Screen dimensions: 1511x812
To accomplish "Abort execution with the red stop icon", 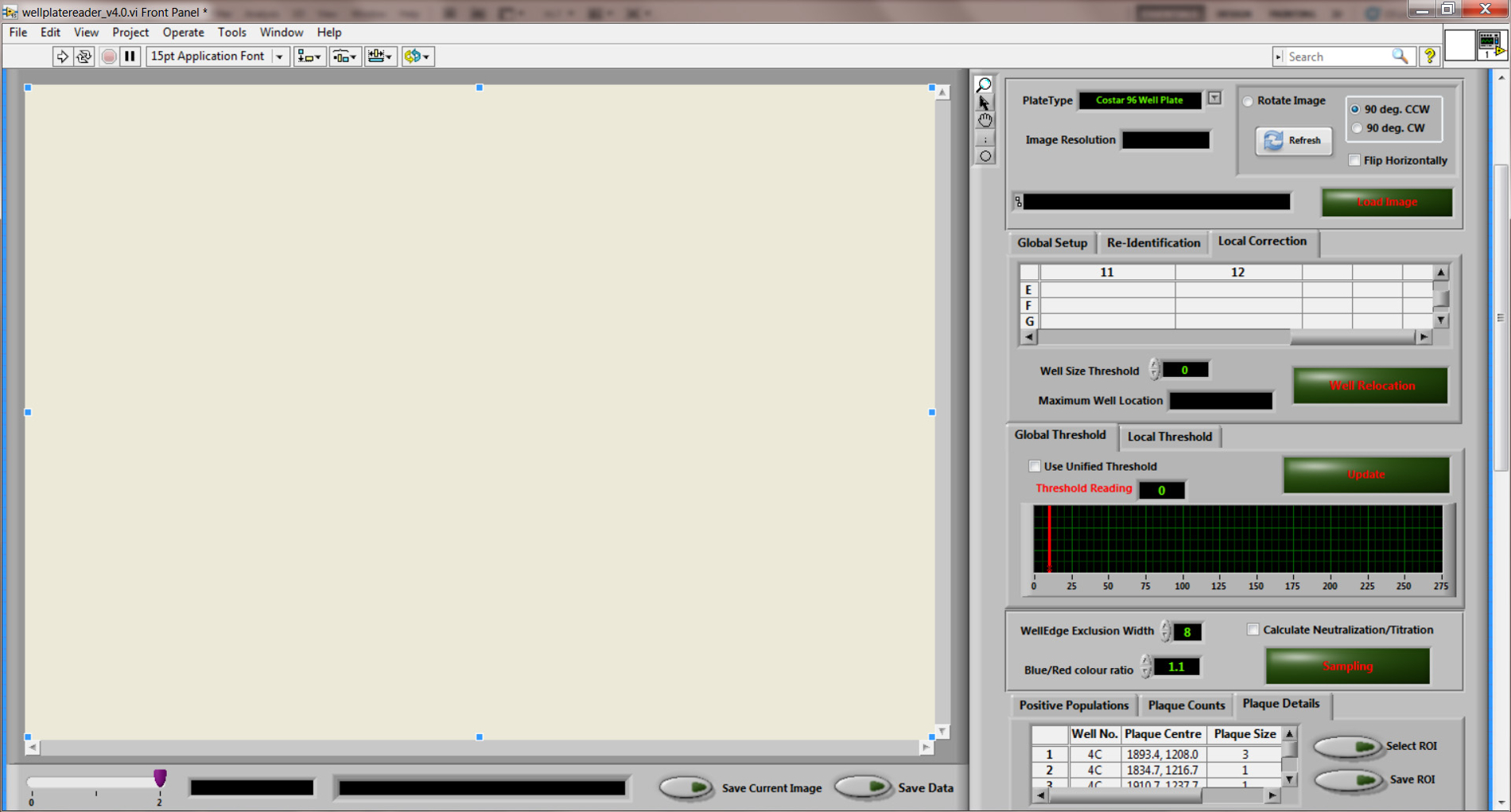I will pyautogui.click(x=109, y=56).
